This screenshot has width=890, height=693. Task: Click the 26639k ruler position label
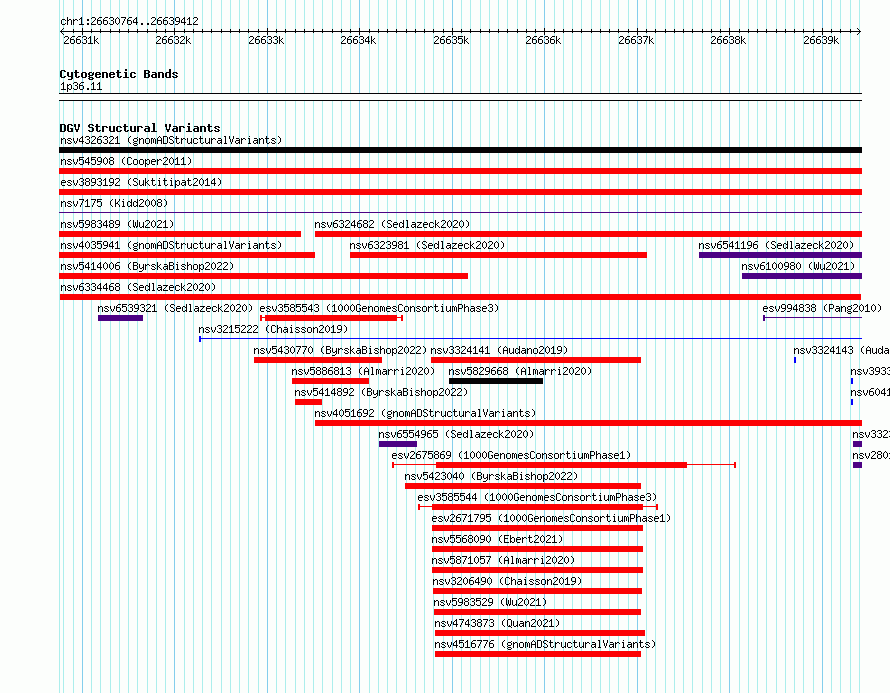[x=821, y=40]
